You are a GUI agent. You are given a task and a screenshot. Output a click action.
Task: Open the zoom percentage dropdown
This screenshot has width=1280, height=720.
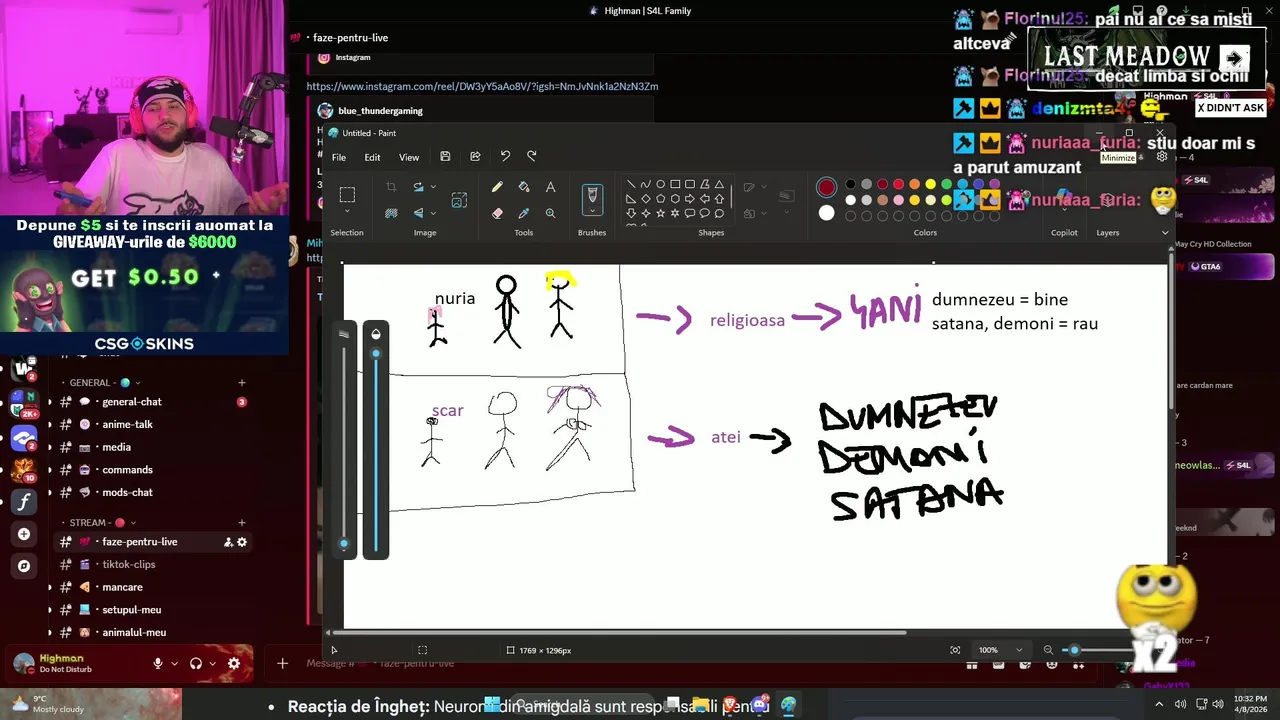click(1019, 650)
